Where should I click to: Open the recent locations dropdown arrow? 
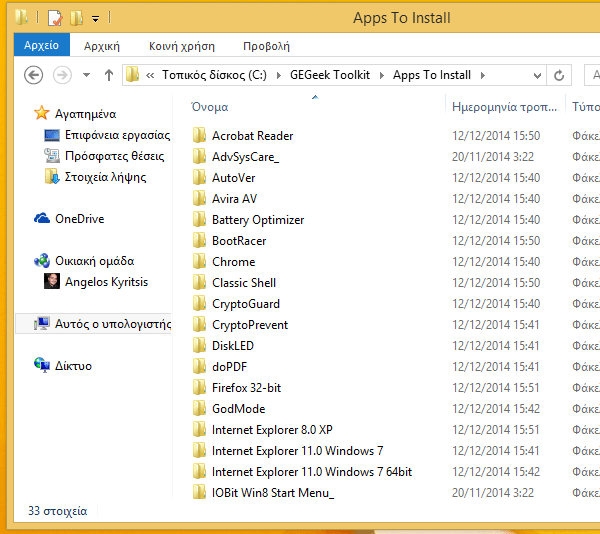pyautogui.click(x=86, y=75)
